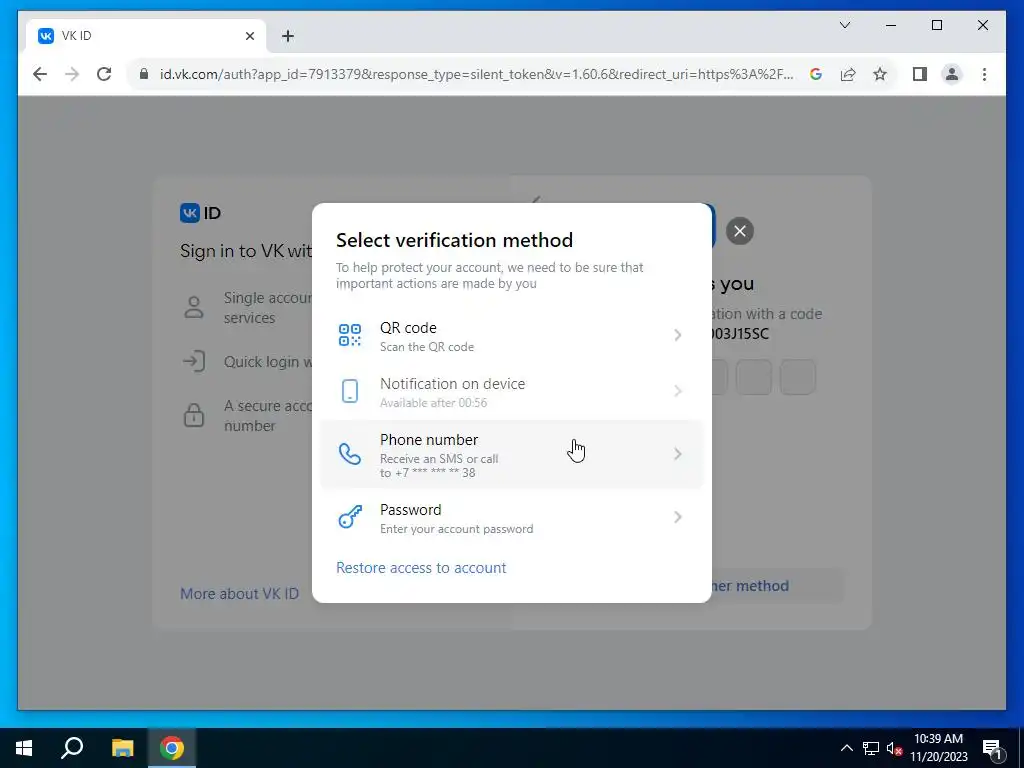
Task: Select QR code verification method
Action: (x=511, y=336)
